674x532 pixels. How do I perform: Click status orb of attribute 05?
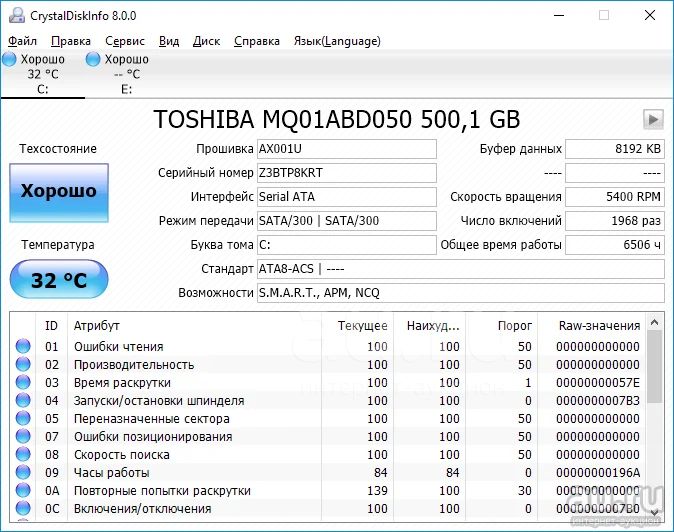pyautogui.click(x=23, y=418)
